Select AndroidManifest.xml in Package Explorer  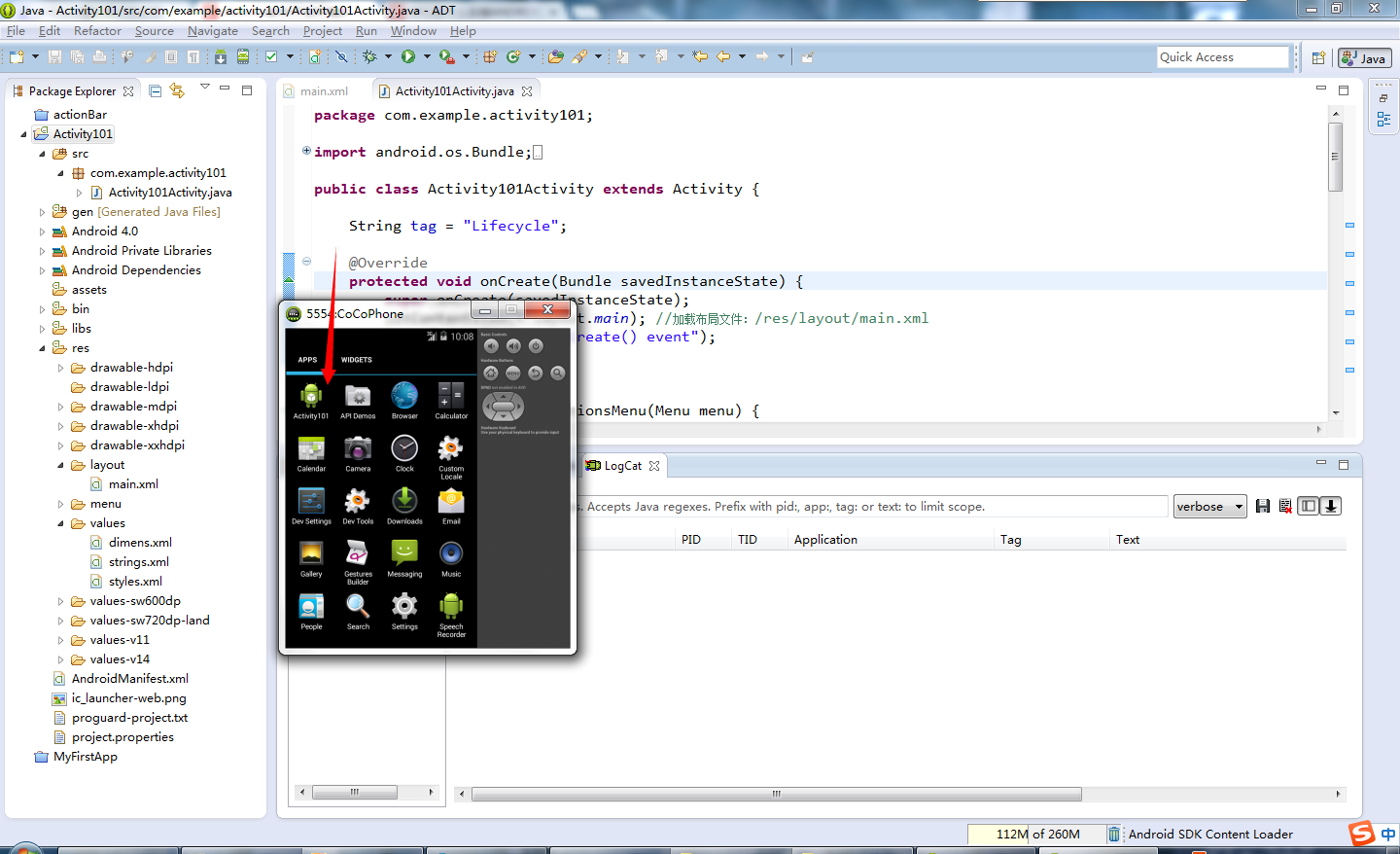(120, 679)
